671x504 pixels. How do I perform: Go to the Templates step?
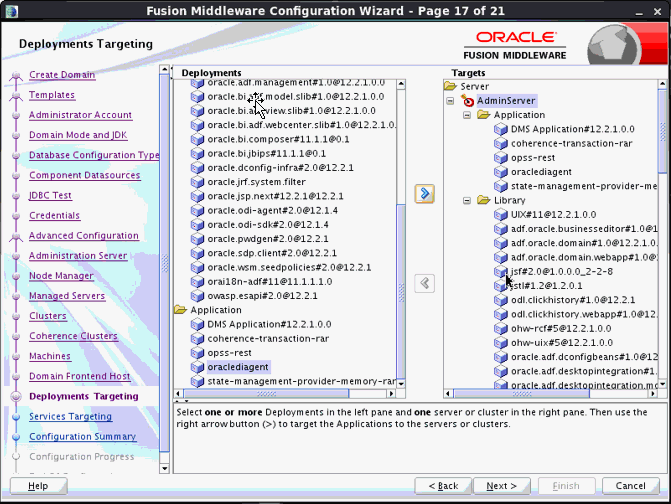(x=52, y=95)
